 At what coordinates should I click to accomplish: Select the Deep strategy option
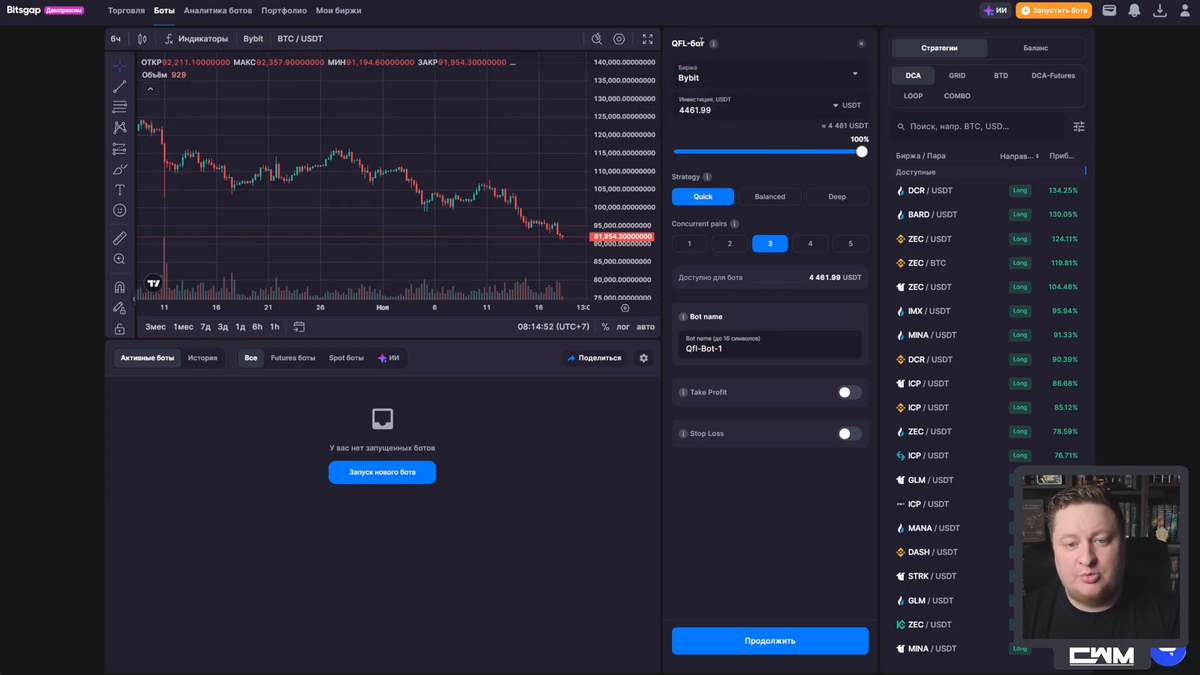[837, 197]
